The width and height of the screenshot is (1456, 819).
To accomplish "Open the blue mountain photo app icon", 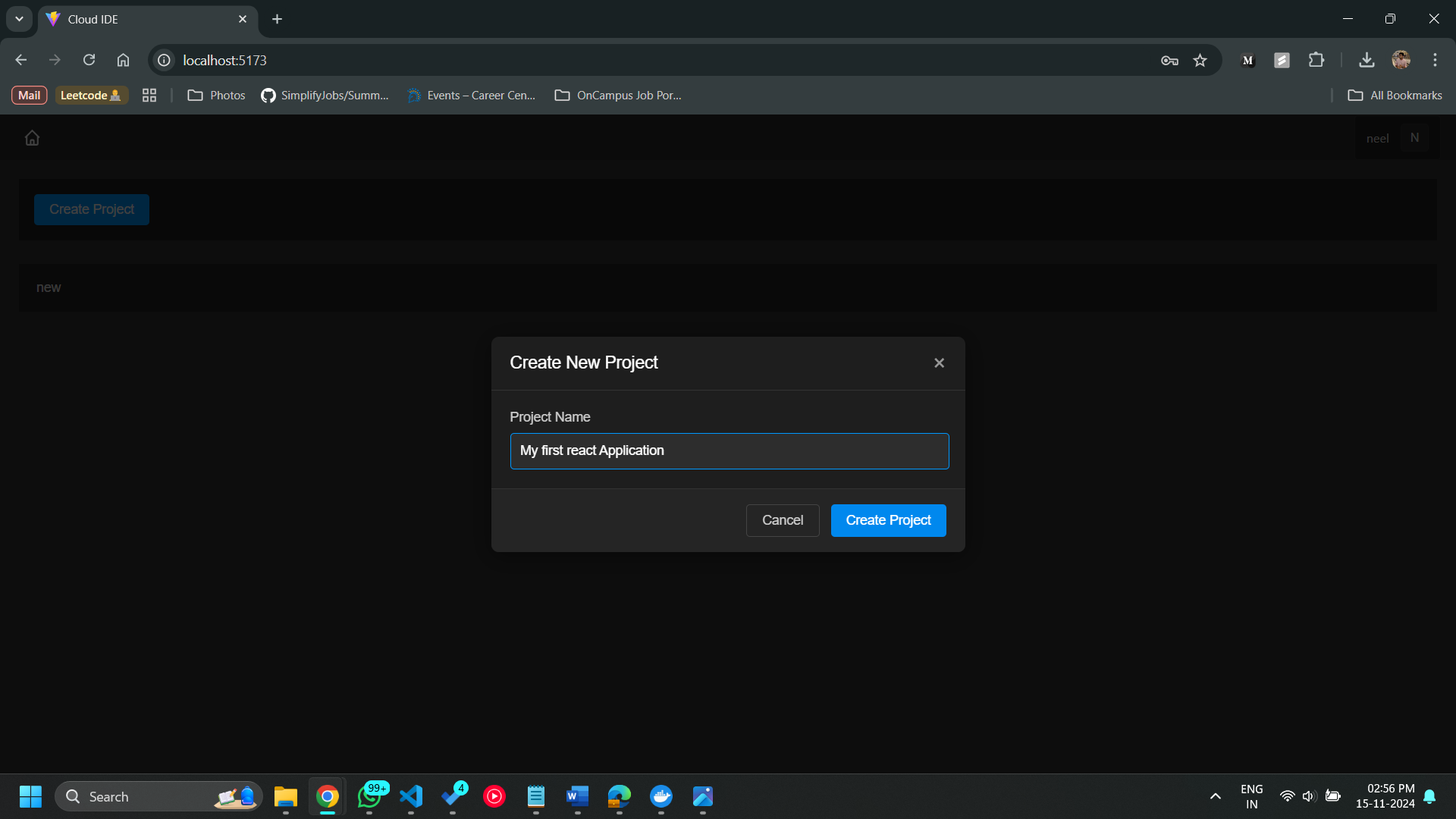I will [x=703, y=796].
